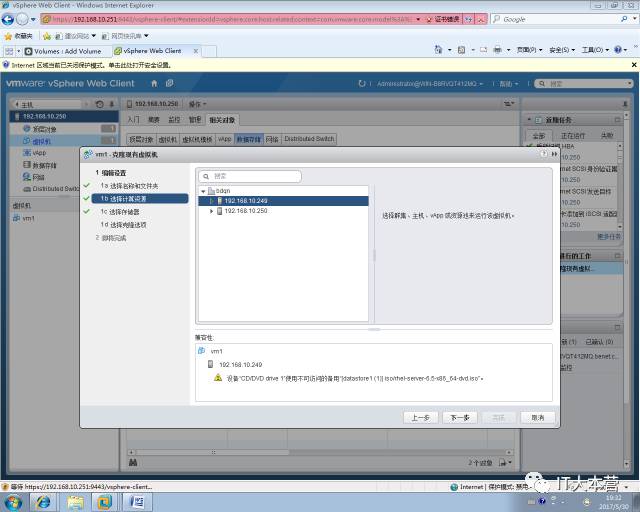Click the magnifier icon in Google search box
The width and height of the screenshot is (640, 512).
pyautogui.click(x=624, y=19)
